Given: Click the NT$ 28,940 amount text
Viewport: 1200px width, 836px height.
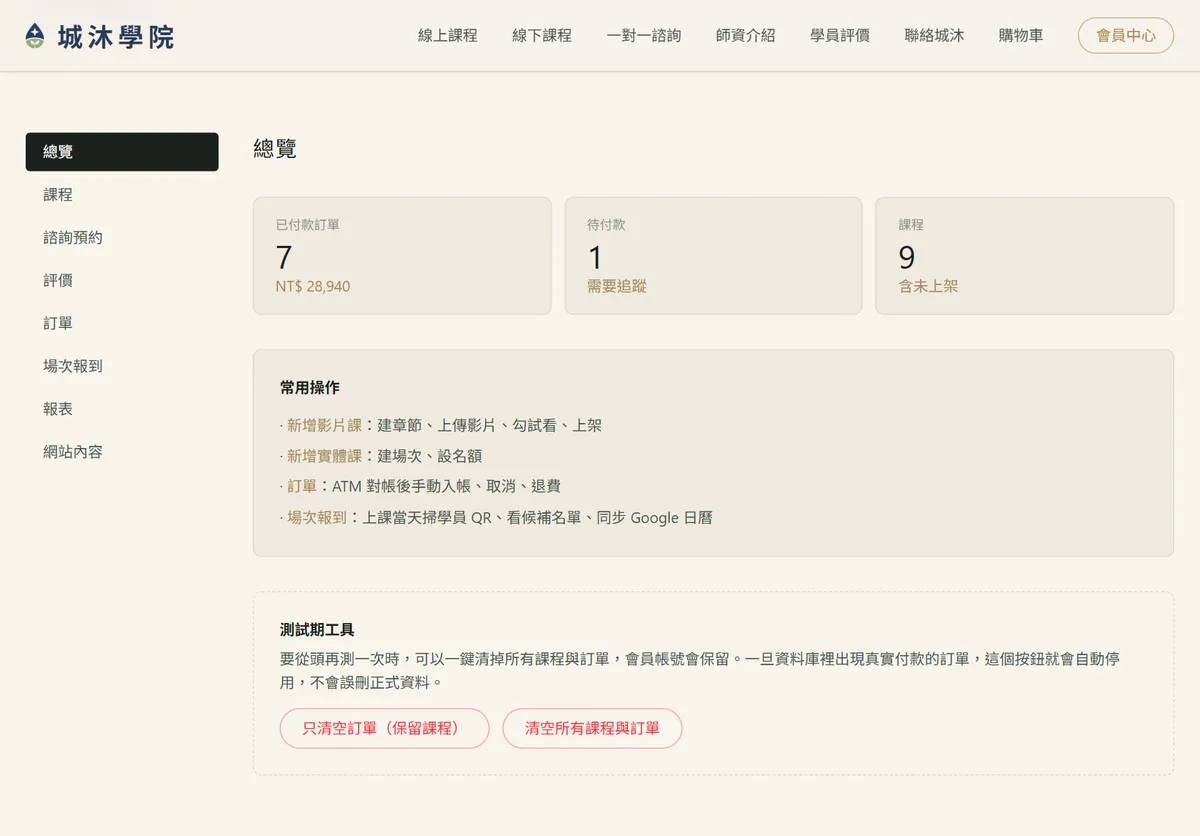Looking at the screenshot, I should [313, 287].
